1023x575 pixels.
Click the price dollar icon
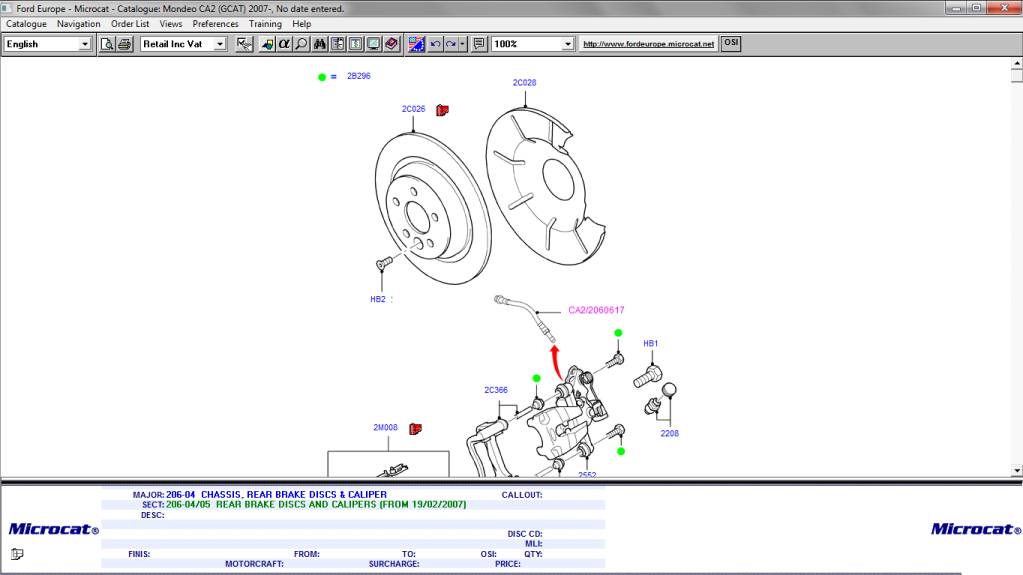click(356, 44)
